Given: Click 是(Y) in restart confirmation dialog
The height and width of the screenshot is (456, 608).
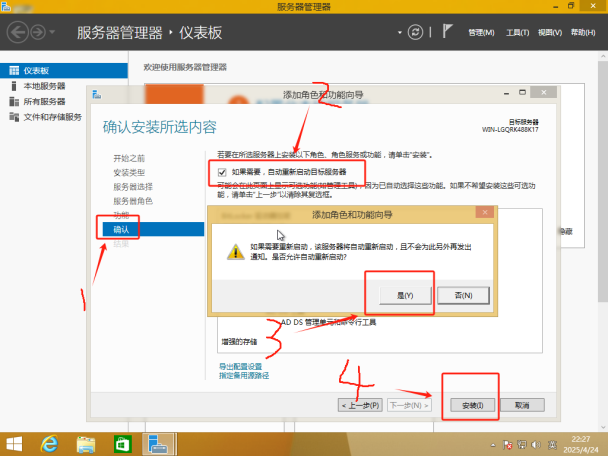Looking at the screenshot, I should point(405,295).
